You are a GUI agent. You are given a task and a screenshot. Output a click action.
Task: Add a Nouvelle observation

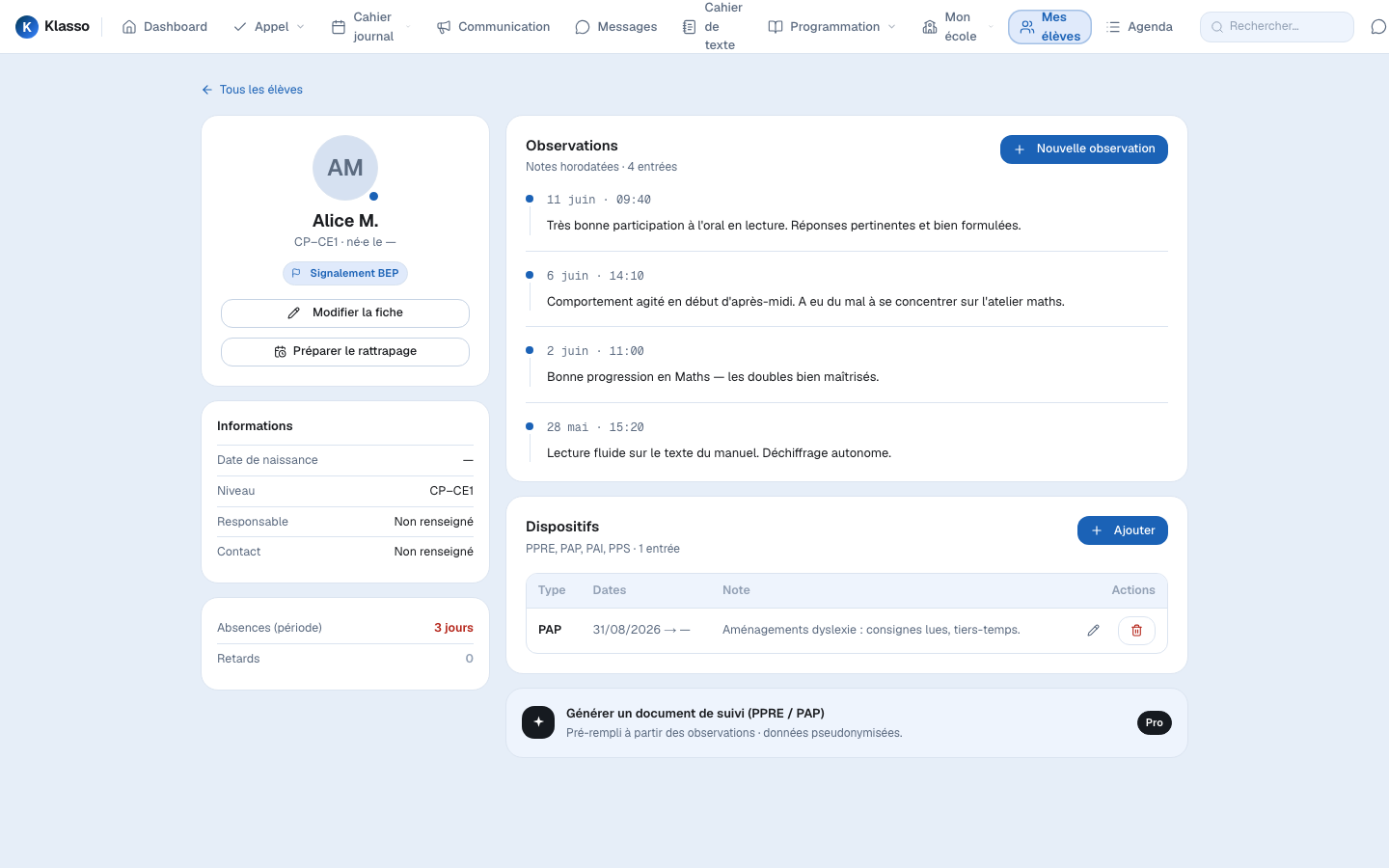[x=1084, y=149]
